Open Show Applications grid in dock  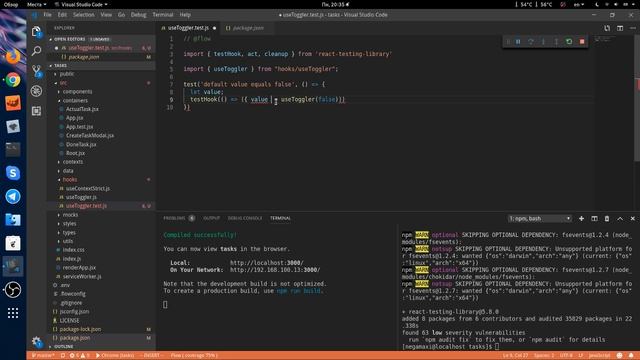13,313
